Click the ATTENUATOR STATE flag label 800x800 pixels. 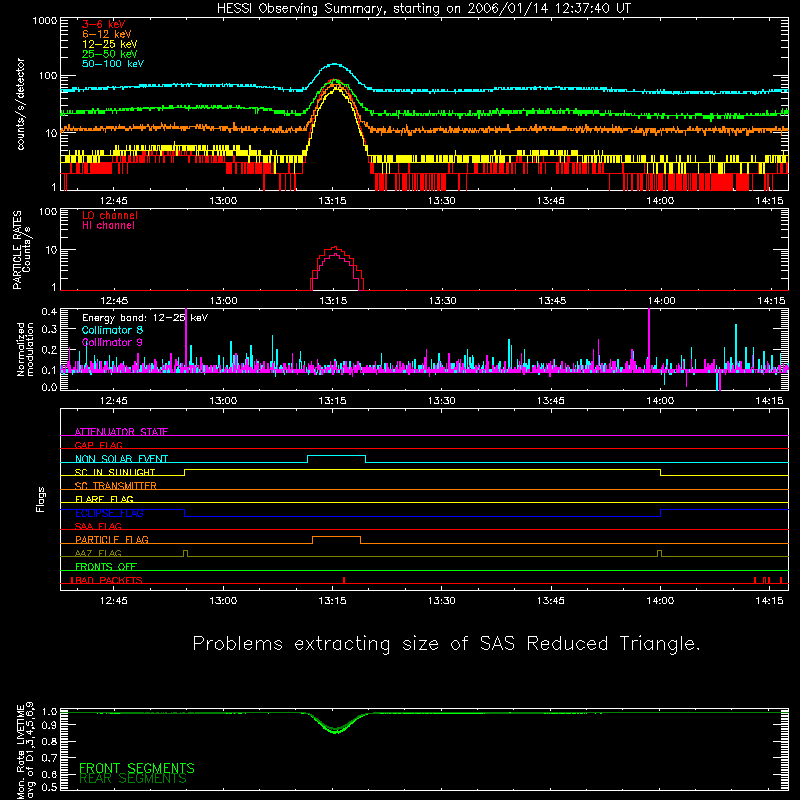point(121,432)
